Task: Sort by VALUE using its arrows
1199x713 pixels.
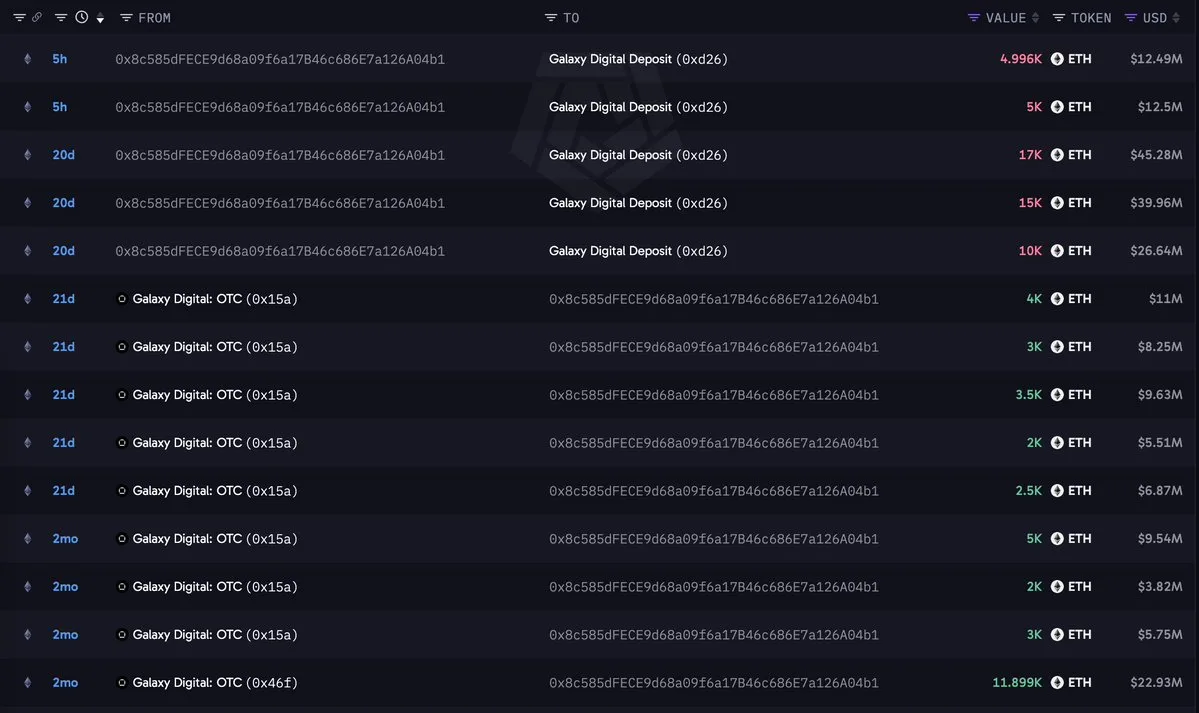Action: (x=1035, y=18)
